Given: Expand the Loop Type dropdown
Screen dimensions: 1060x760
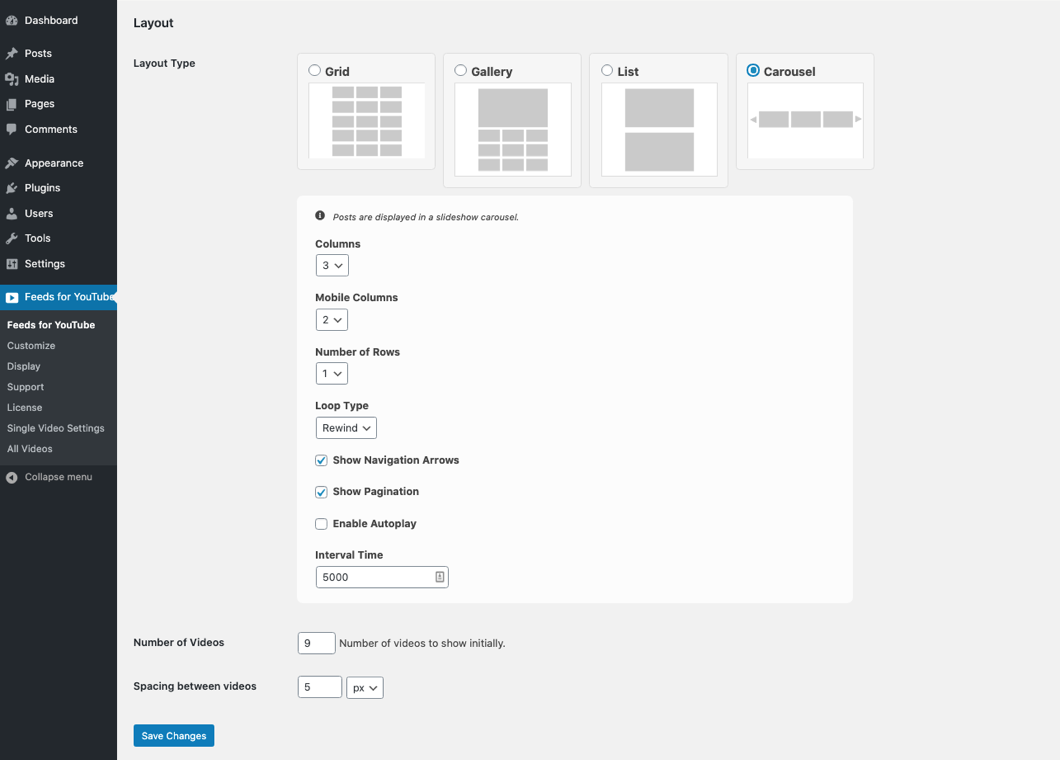Looking at the screenshot, I should pos(346,428).
